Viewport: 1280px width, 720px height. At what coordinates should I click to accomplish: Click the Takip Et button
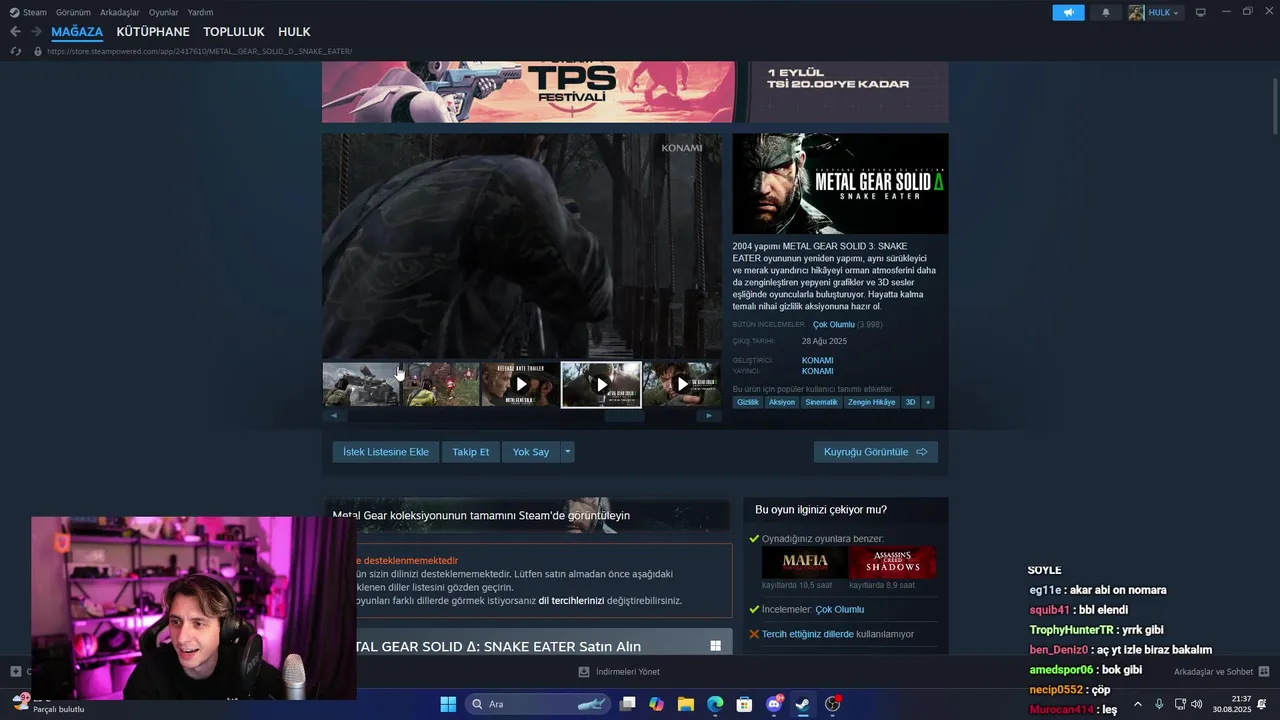click(471, 452)
